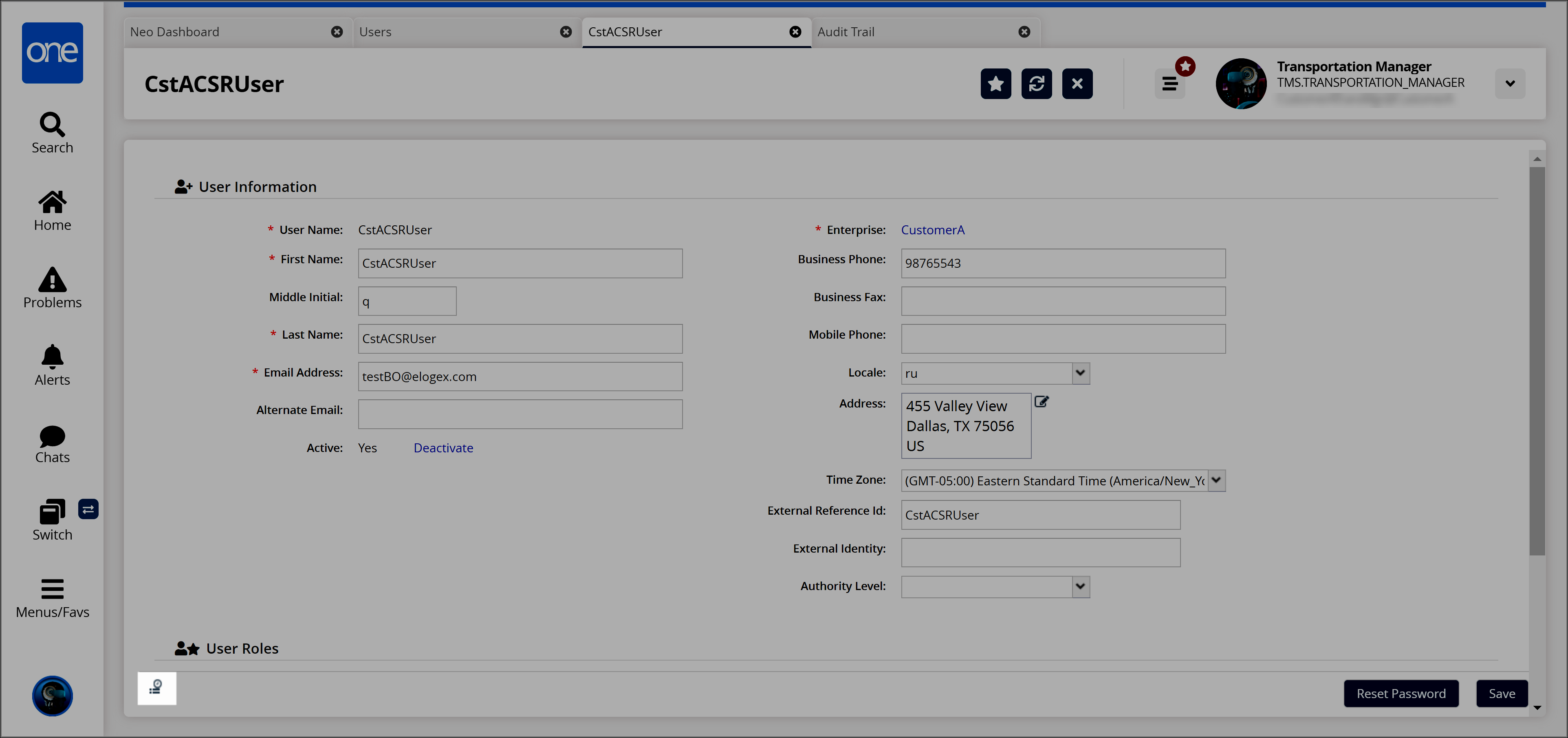The width and height of the screenshot is (1568, 738).
Task: Edit address with the pencil icon
Action: 1042,401
